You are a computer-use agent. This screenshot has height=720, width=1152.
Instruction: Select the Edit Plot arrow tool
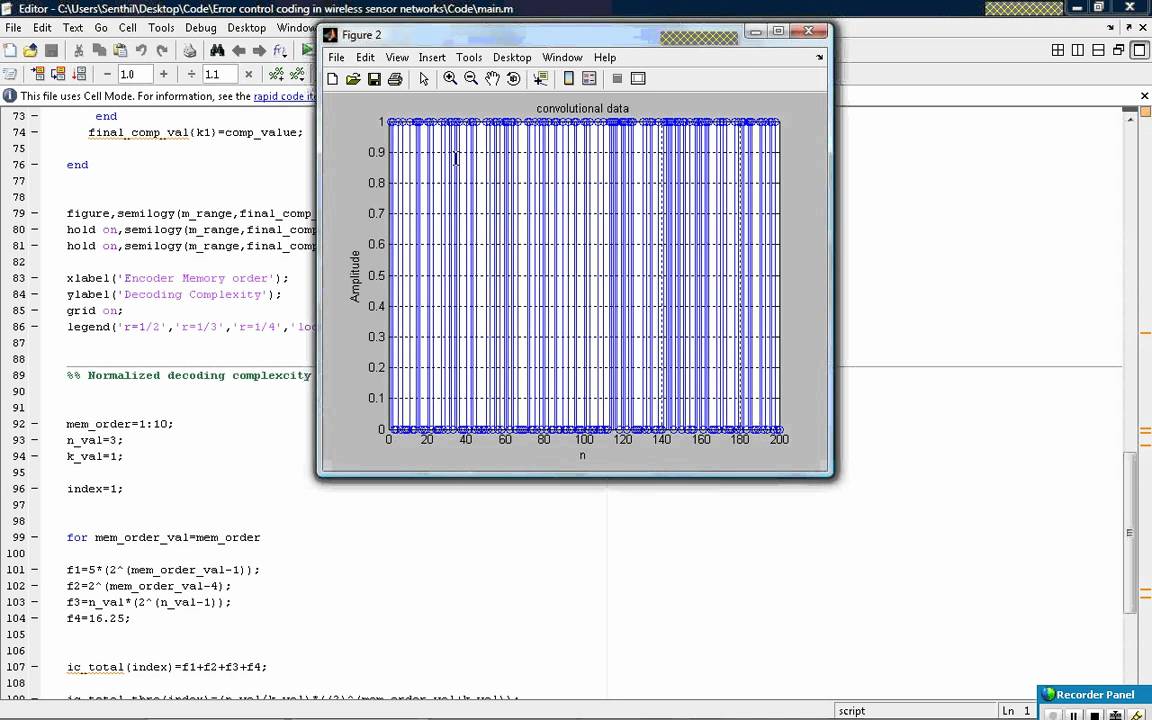[x=423, y=79]
